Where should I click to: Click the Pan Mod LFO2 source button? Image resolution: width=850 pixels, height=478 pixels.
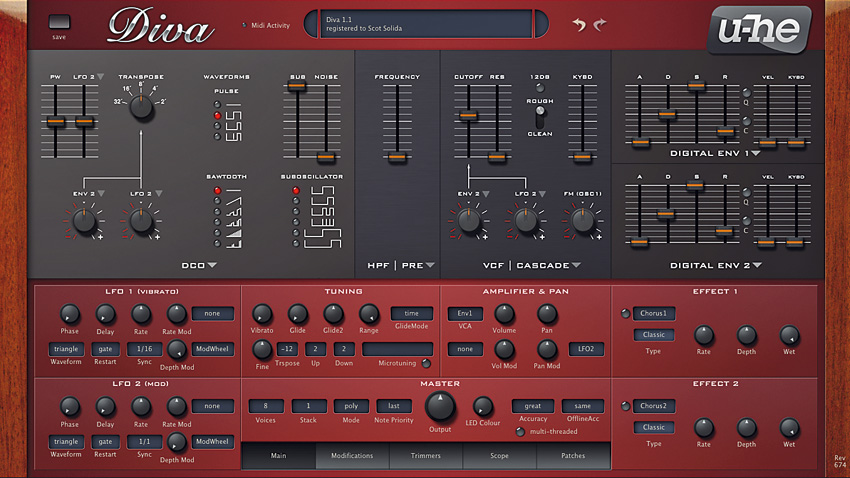[586, 349]
